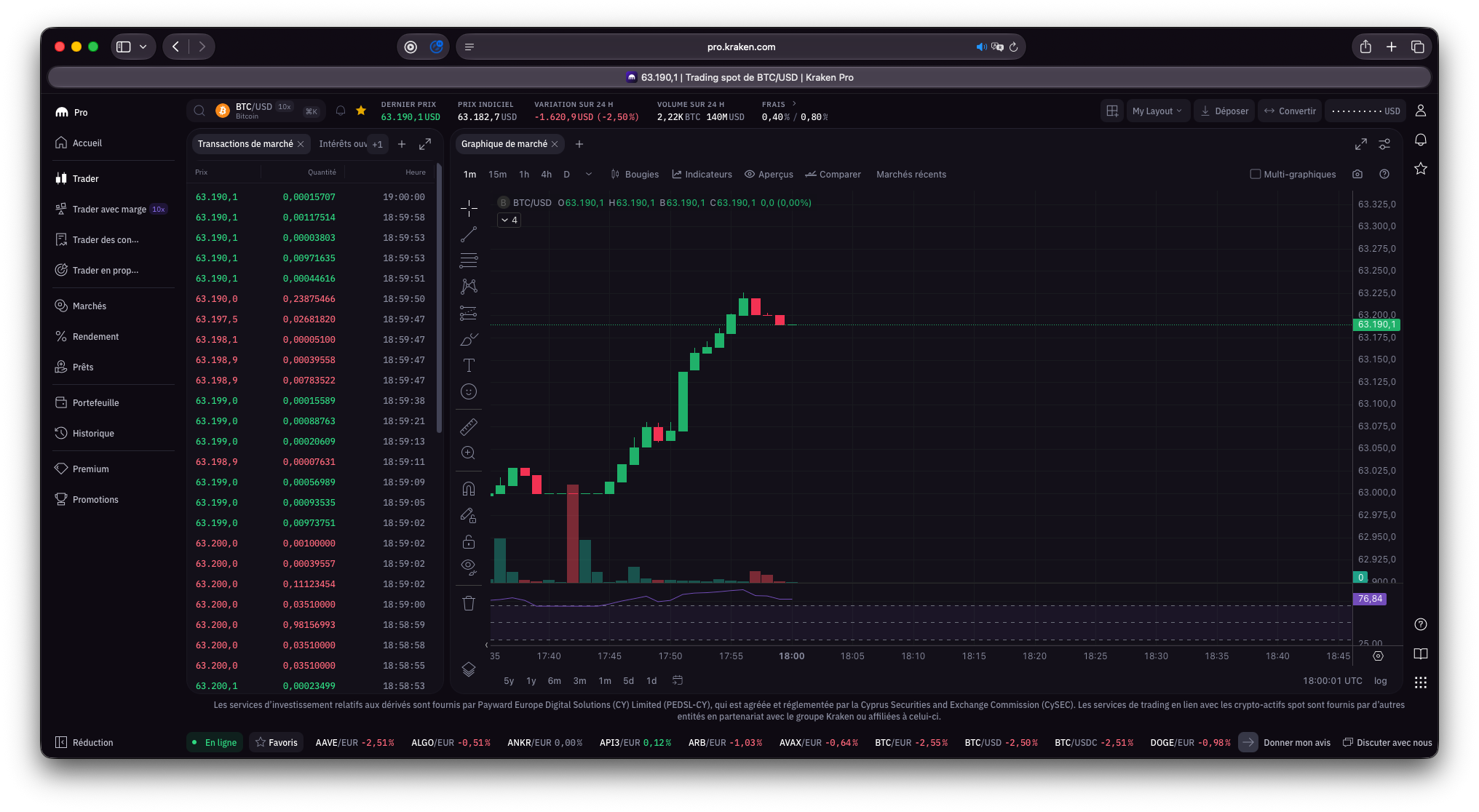Take a chart snapshot with camera icon
1479x812 pixels.
click(1357, 174)
